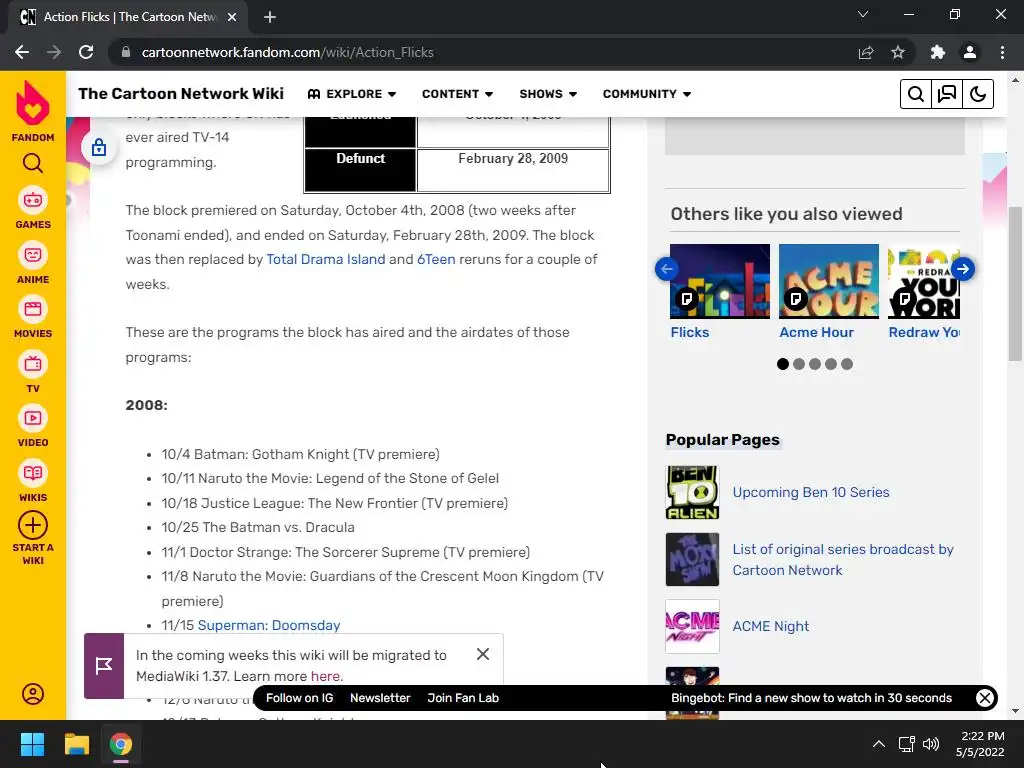Open the Bingebot promo text
The width and height of the screenshot is (1024, 768).
click(x=811, y=697)
